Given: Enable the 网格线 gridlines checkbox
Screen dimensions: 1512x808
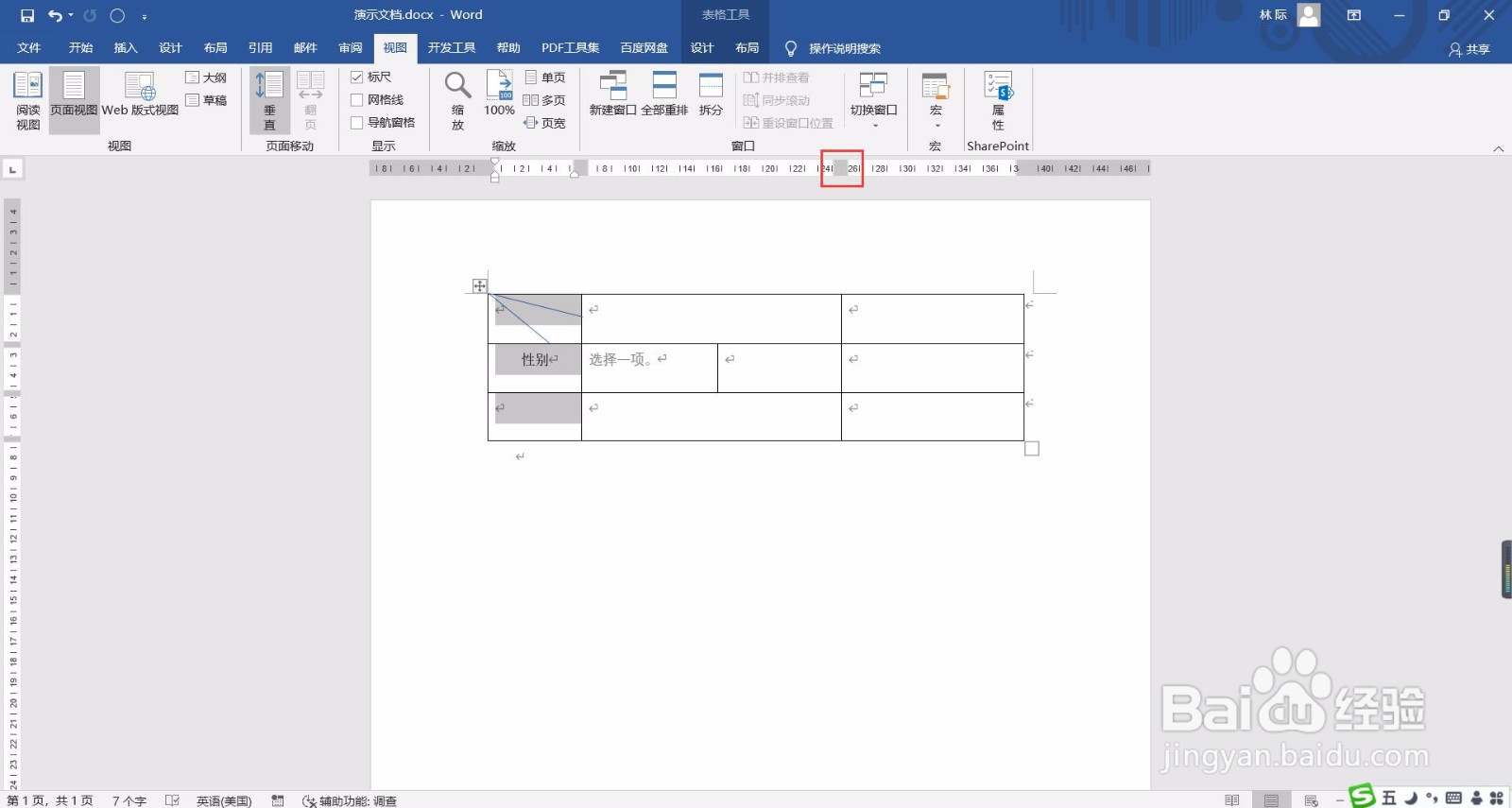Looking at the screenshot, I should 357,100.
